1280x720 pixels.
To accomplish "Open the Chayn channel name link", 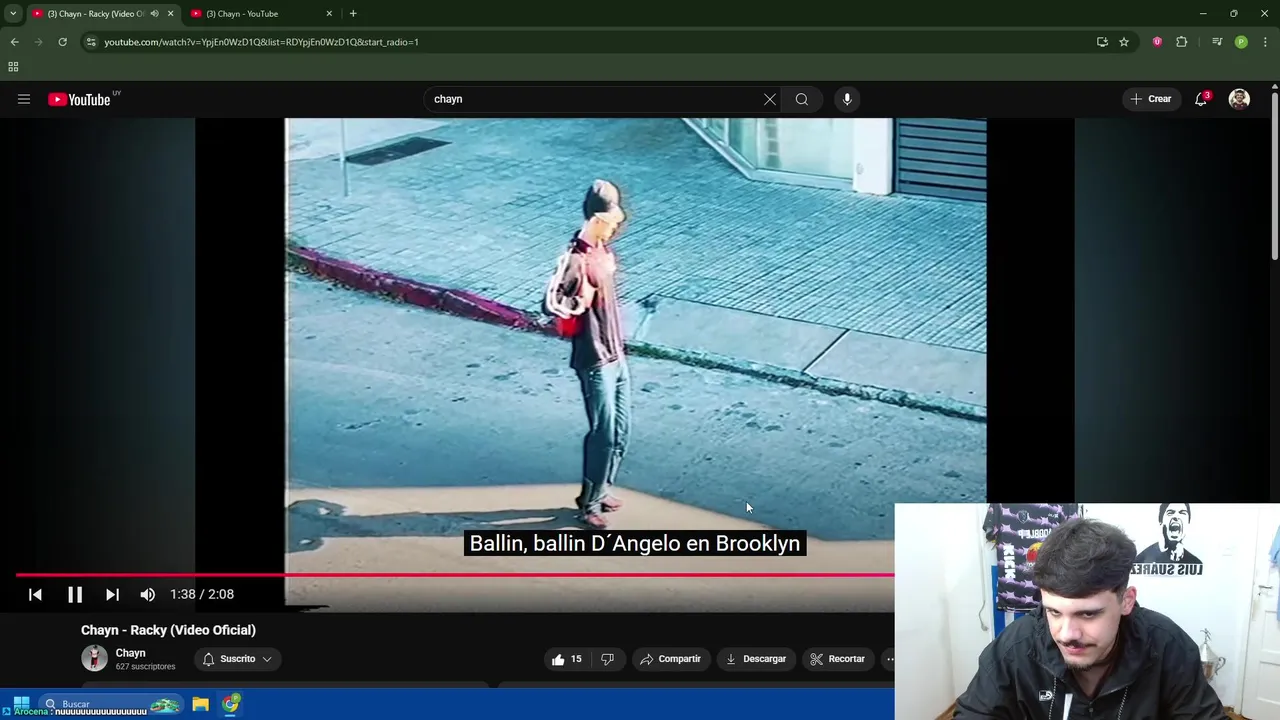I will coord(130,653).
